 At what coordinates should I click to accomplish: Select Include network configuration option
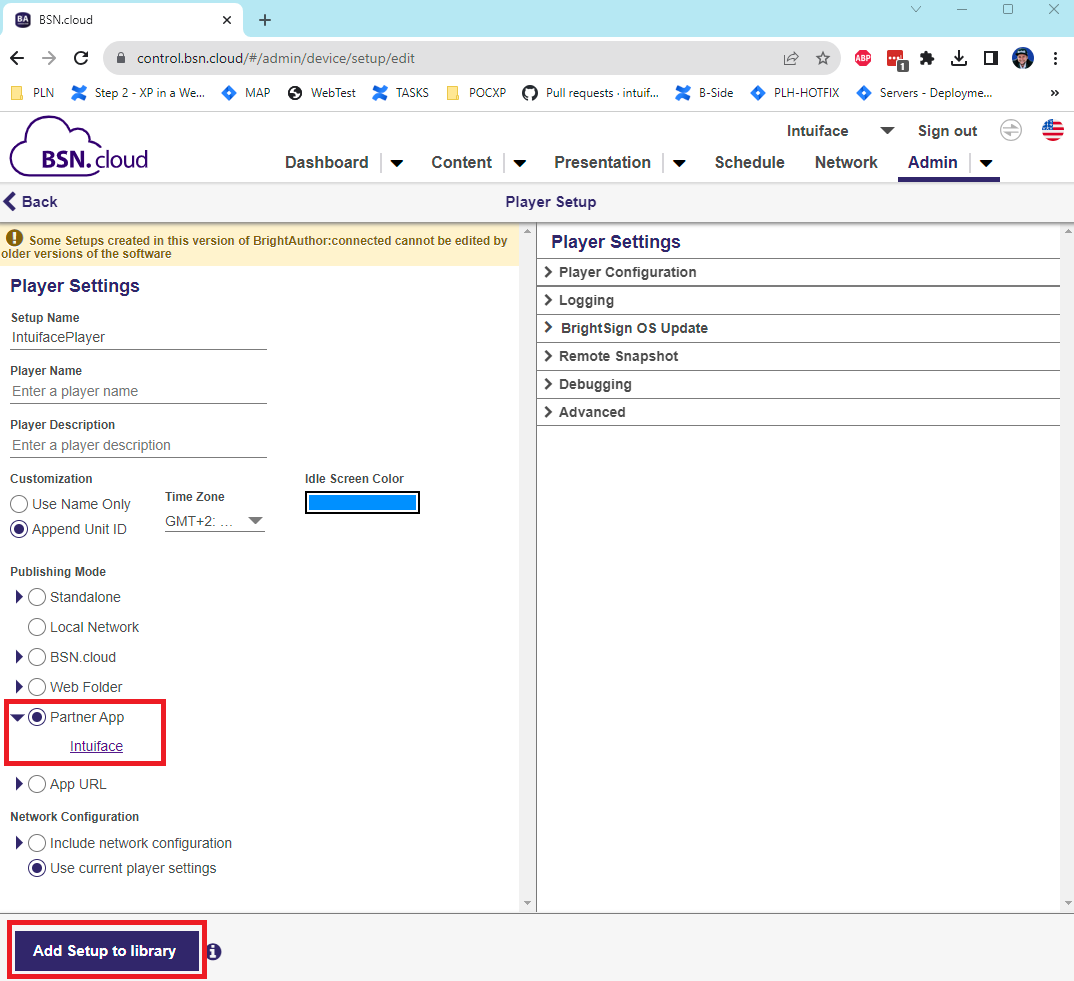point(37,843)
